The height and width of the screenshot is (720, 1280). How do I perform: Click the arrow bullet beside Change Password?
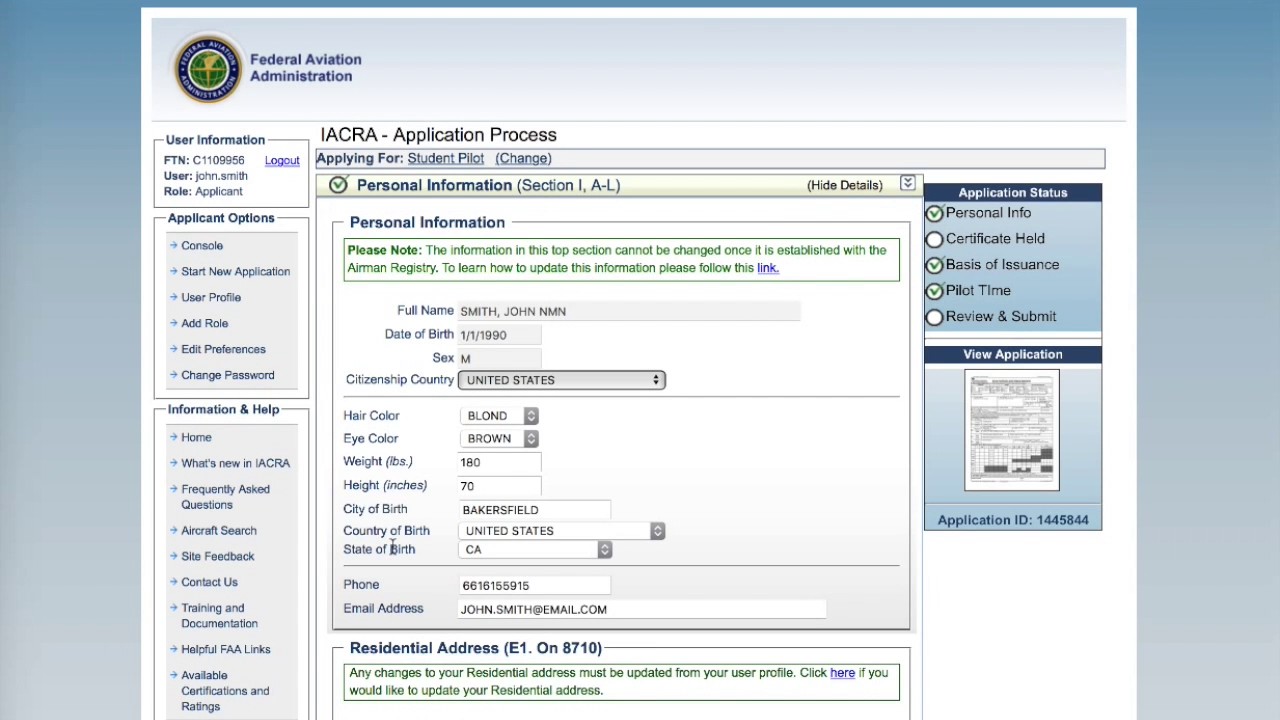(x=173, y=375)
